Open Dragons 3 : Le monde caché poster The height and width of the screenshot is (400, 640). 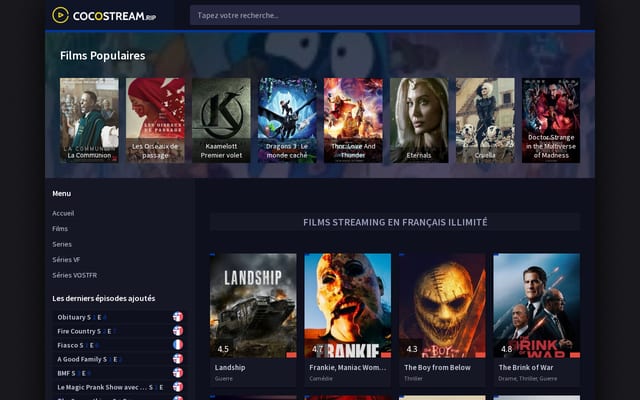[287, 120]
